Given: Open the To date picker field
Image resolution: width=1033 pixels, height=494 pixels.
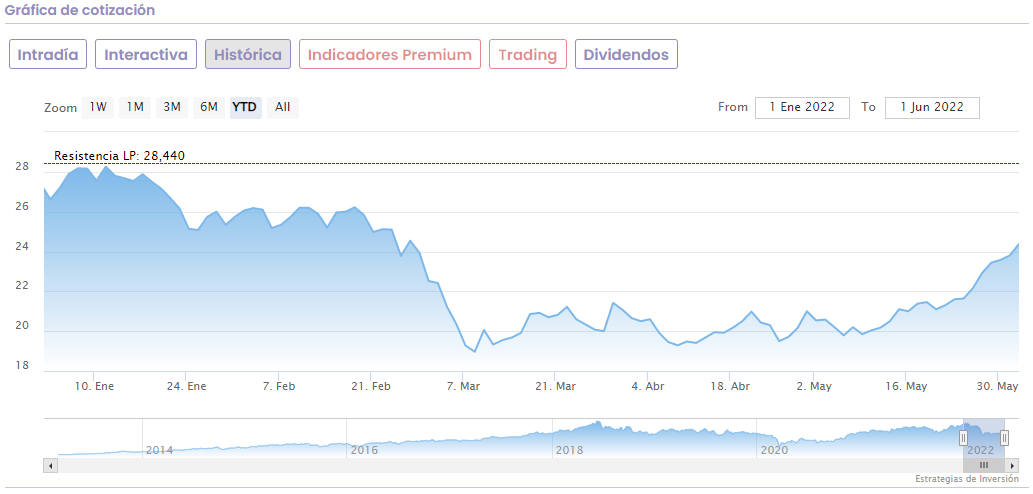Looking at the screenshot, I should [x=932, y=107].
